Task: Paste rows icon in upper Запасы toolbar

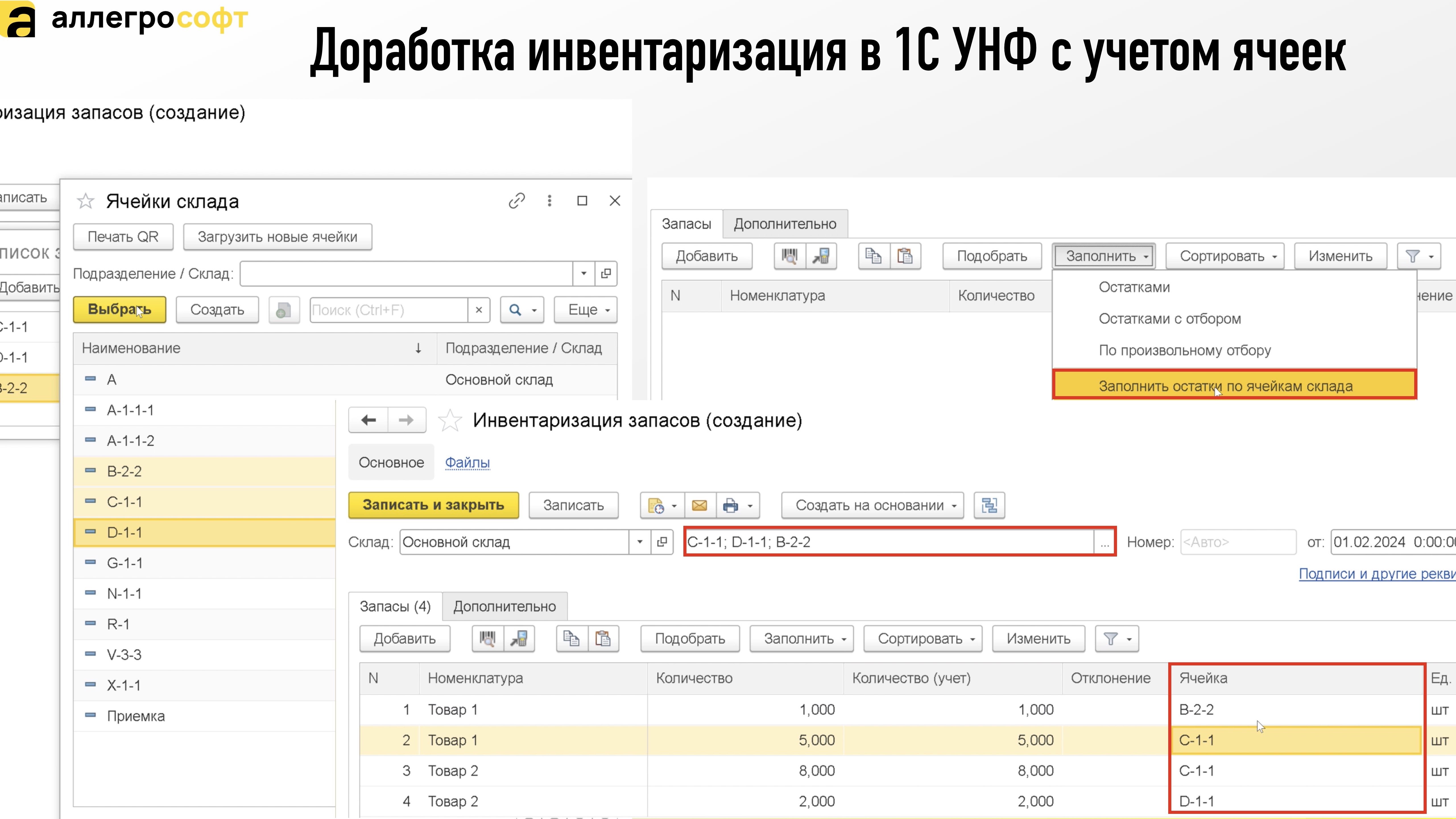Action: click(905, 256)
